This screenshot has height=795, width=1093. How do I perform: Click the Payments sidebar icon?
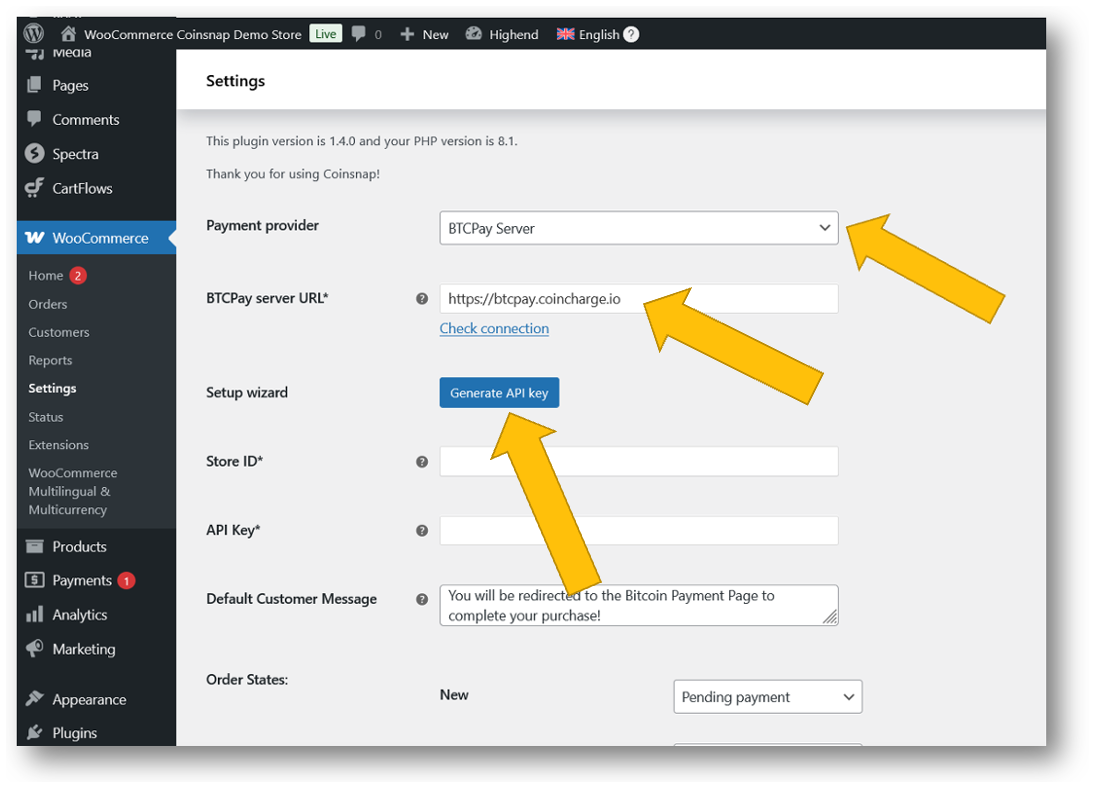[x=34, y=580]
